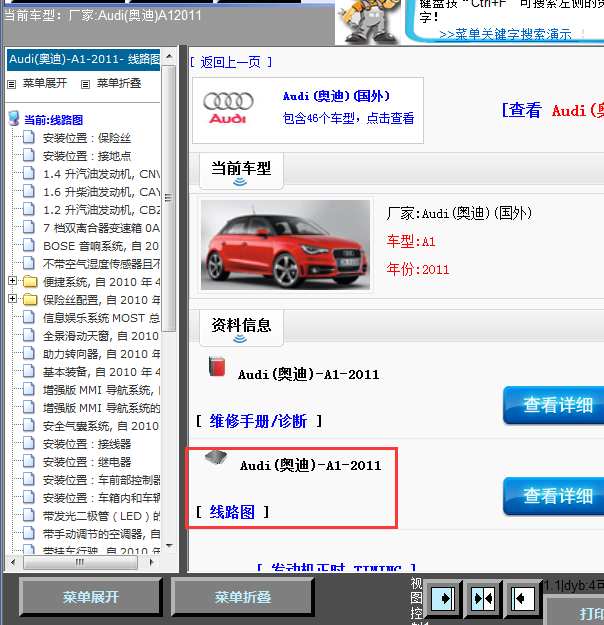Click the document icon for 安装位置：接地点
604x625 pixels.
pyautogui.click(x=29, y=155)
